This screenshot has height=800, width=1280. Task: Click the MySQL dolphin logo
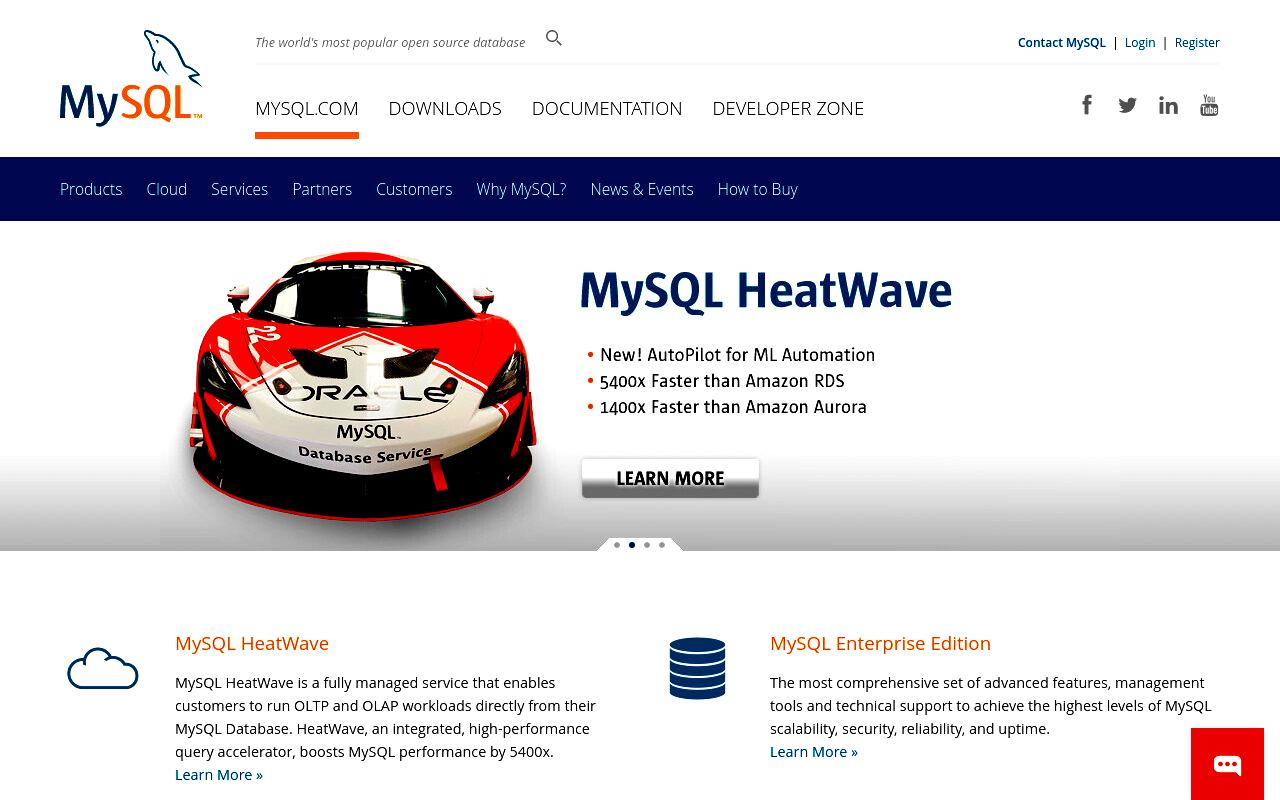pos(131,78)
